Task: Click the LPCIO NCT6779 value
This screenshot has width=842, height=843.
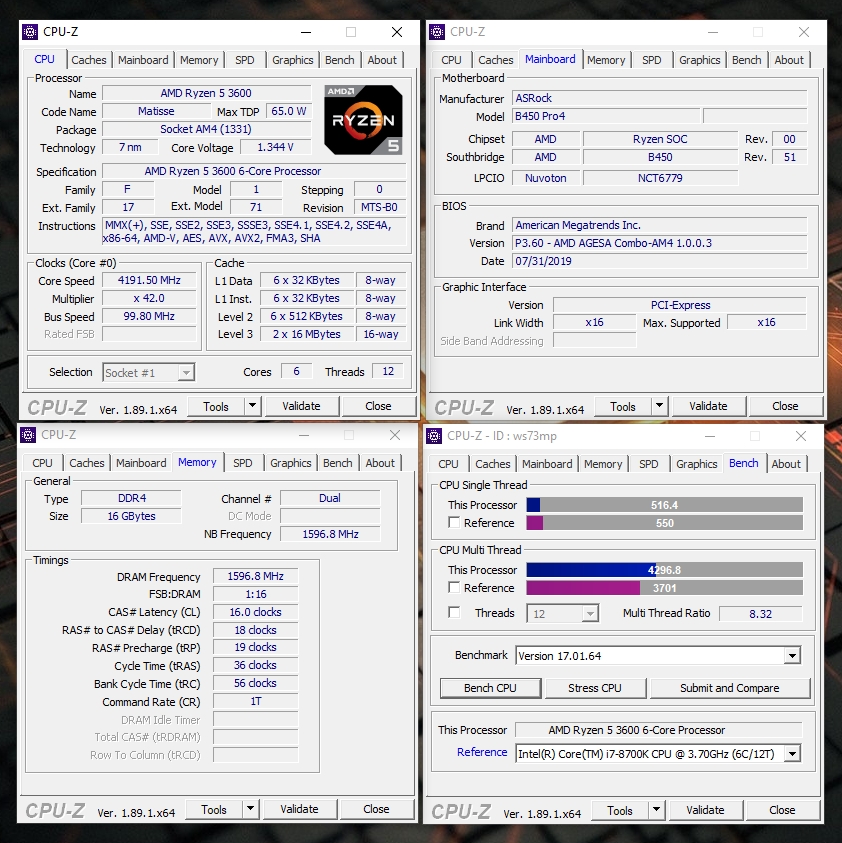Action: [x=660, y=178]
